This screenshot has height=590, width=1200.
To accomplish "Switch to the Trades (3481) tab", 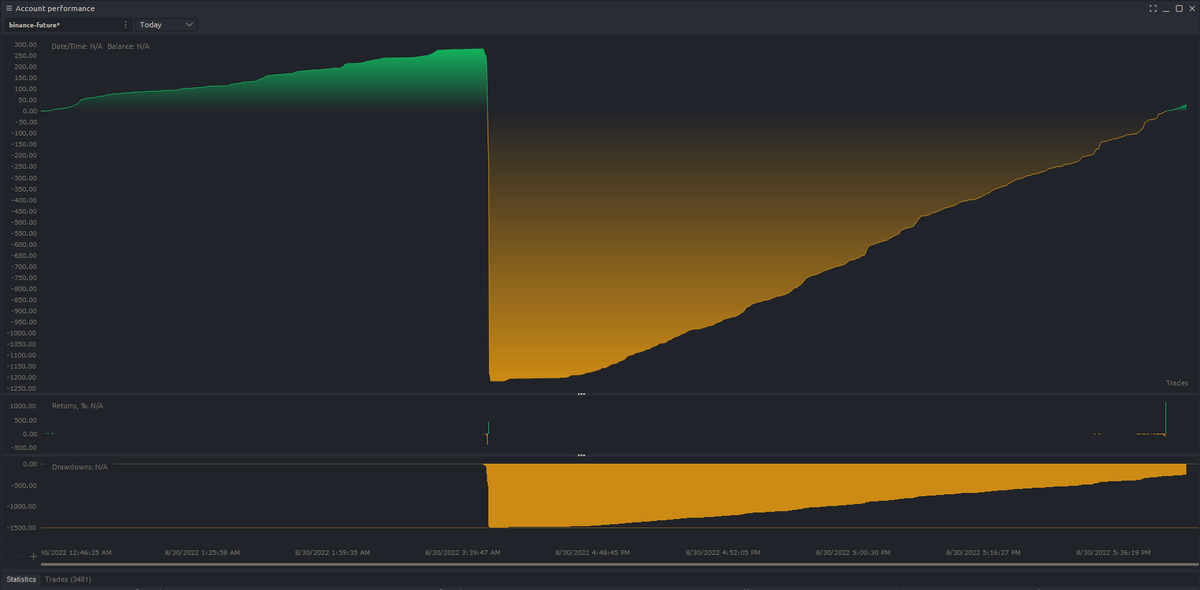I will tap(69, 579).
